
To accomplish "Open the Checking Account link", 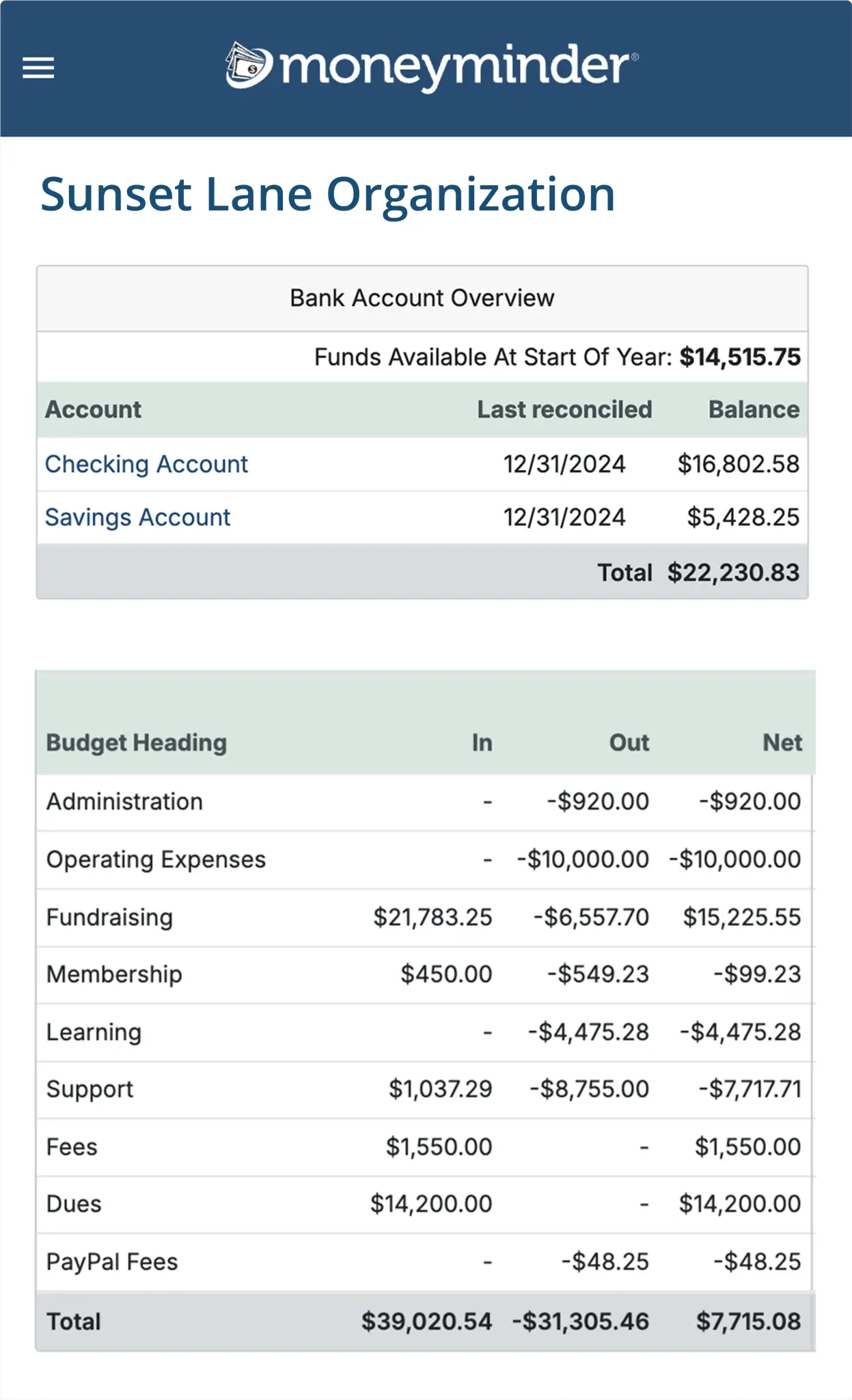I will click(146, 464).
